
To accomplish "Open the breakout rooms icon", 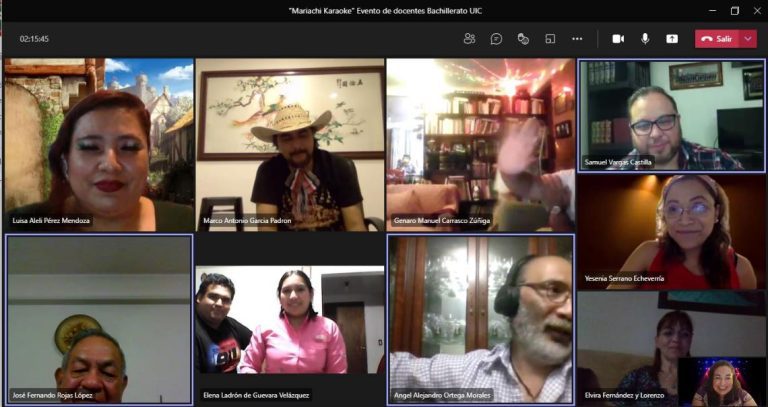I will coord(550,39).
